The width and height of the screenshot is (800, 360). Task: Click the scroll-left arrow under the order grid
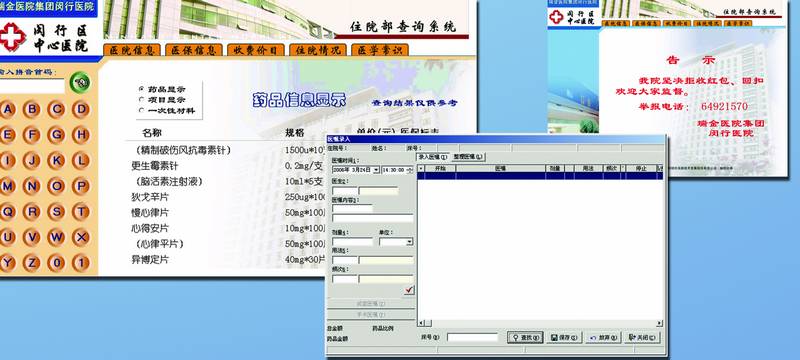click(421, 323)
